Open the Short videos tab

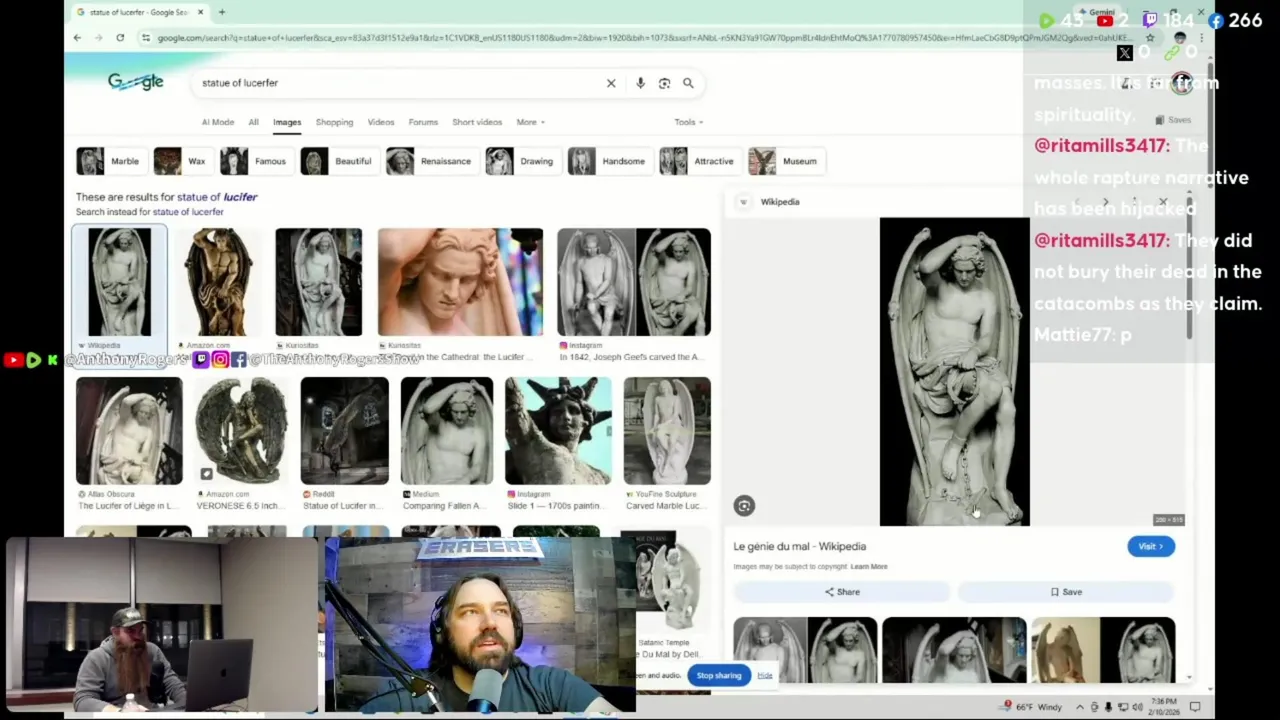tap(477, 122)
